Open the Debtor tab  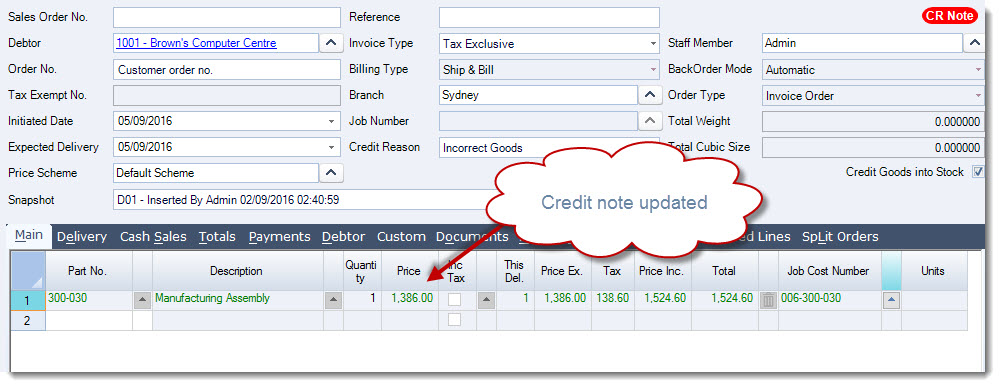tap(343, 237)
